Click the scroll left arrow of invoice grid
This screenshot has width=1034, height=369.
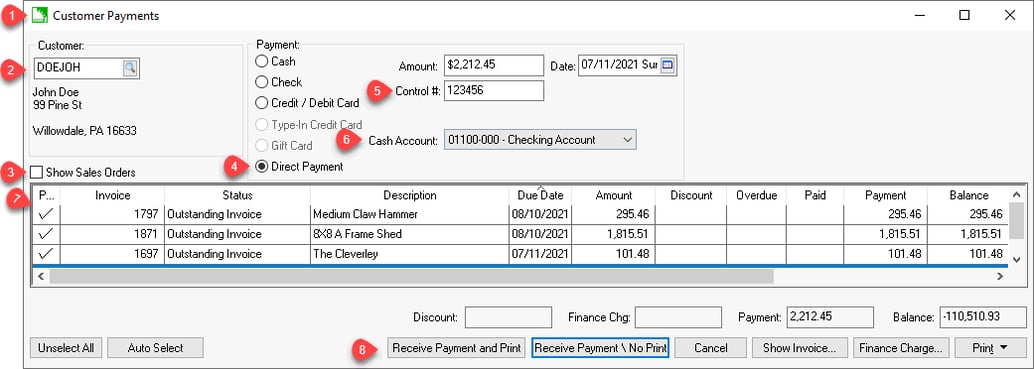[41, 277]
